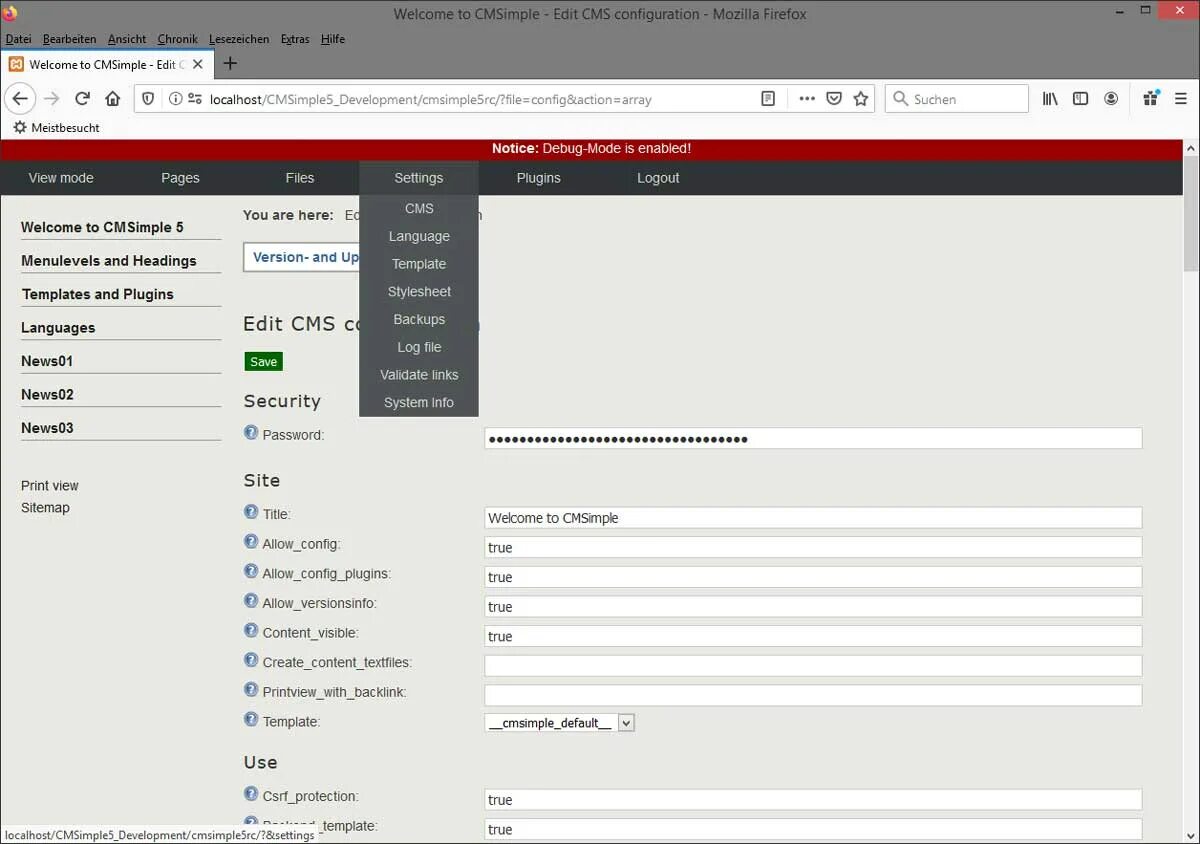Select Language from Settings submenu
Viewport: 1200px width, 844px height.
[419, 236]
